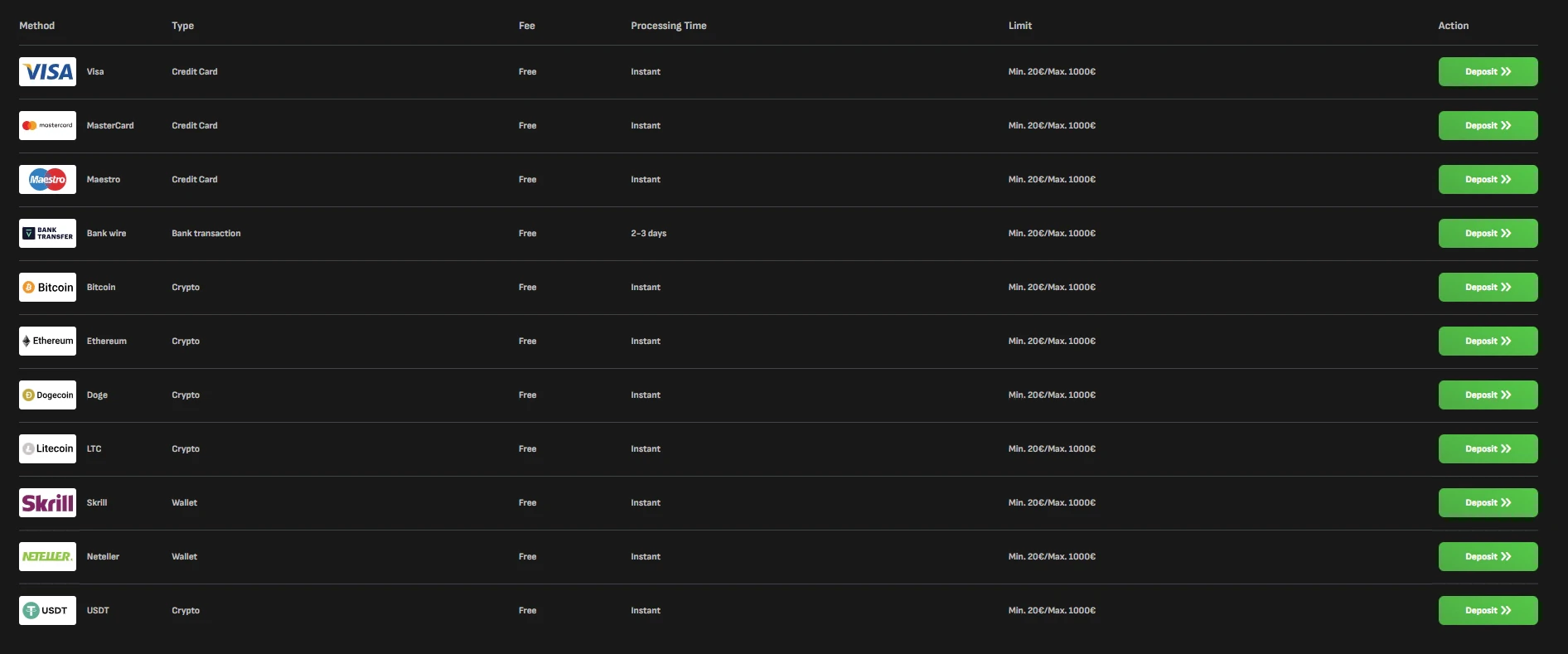The height and width of the screenshot is (654, 1568).
Task: Click the Visa logo icon
Action: [x=47, y=72]
